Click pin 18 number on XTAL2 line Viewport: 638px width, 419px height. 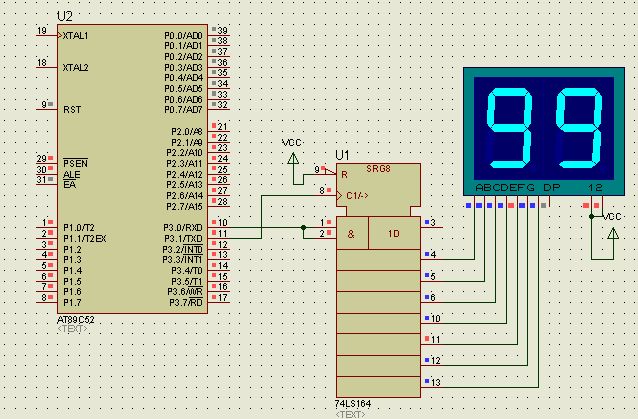(42, 63)
